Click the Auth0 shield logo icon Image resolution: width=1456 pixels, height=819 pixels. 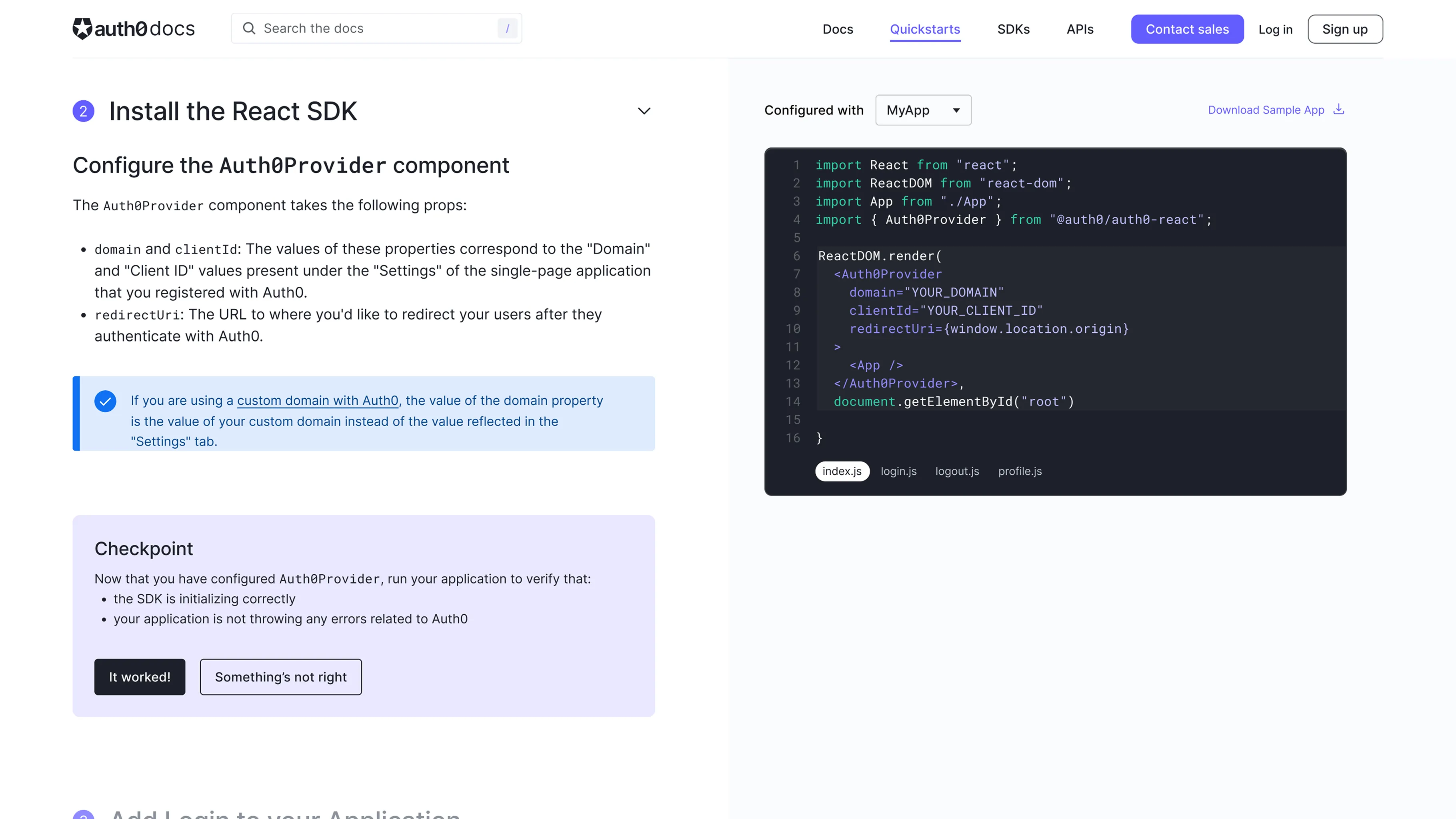point(82,28)
